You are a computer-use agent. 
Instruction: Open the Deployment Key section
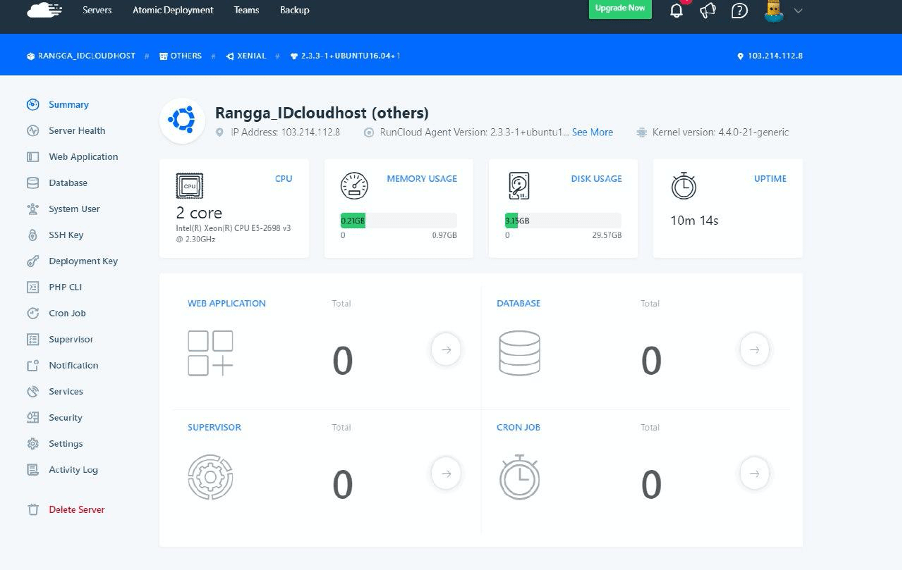[83, 261]
